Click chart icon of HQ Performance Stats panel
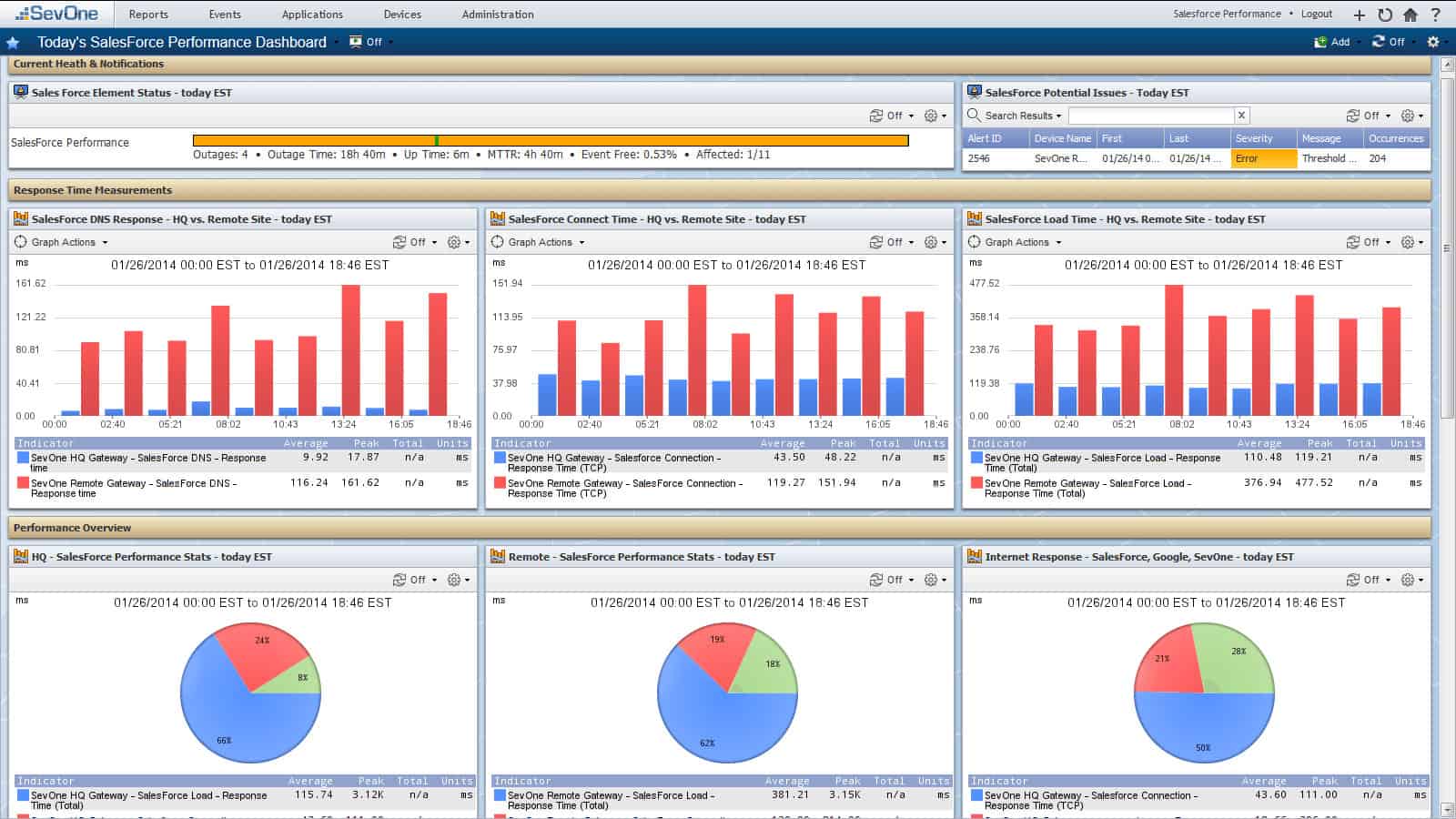Image resolution: width=1456 pixels, height=819 pixels. (x=21, y=556)
